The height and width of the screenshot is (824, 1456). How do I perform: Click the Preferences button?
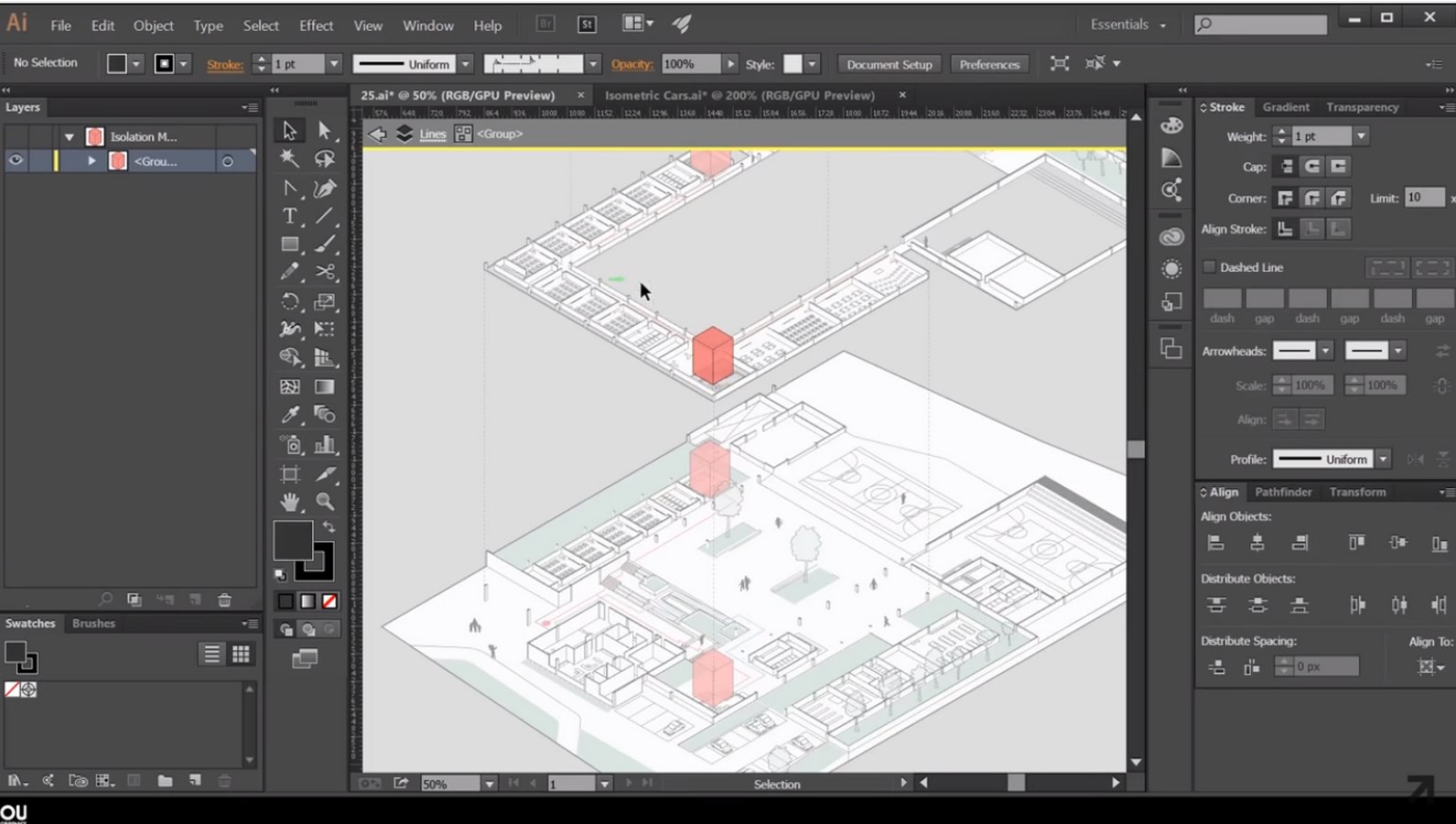[x=989, y=64]
